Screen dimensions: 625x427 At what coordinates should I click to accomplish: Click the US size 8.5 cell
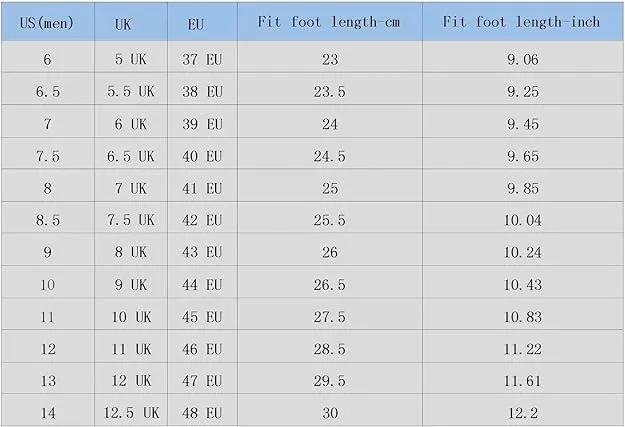[47, 220]
